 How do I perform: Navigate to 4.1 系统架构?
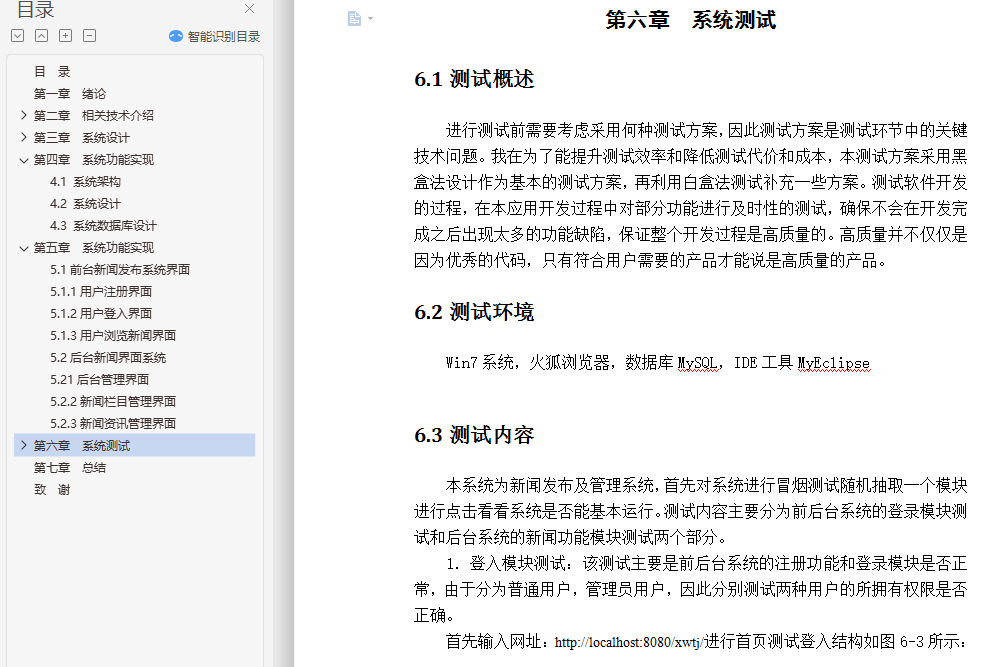tap(85, 181)
